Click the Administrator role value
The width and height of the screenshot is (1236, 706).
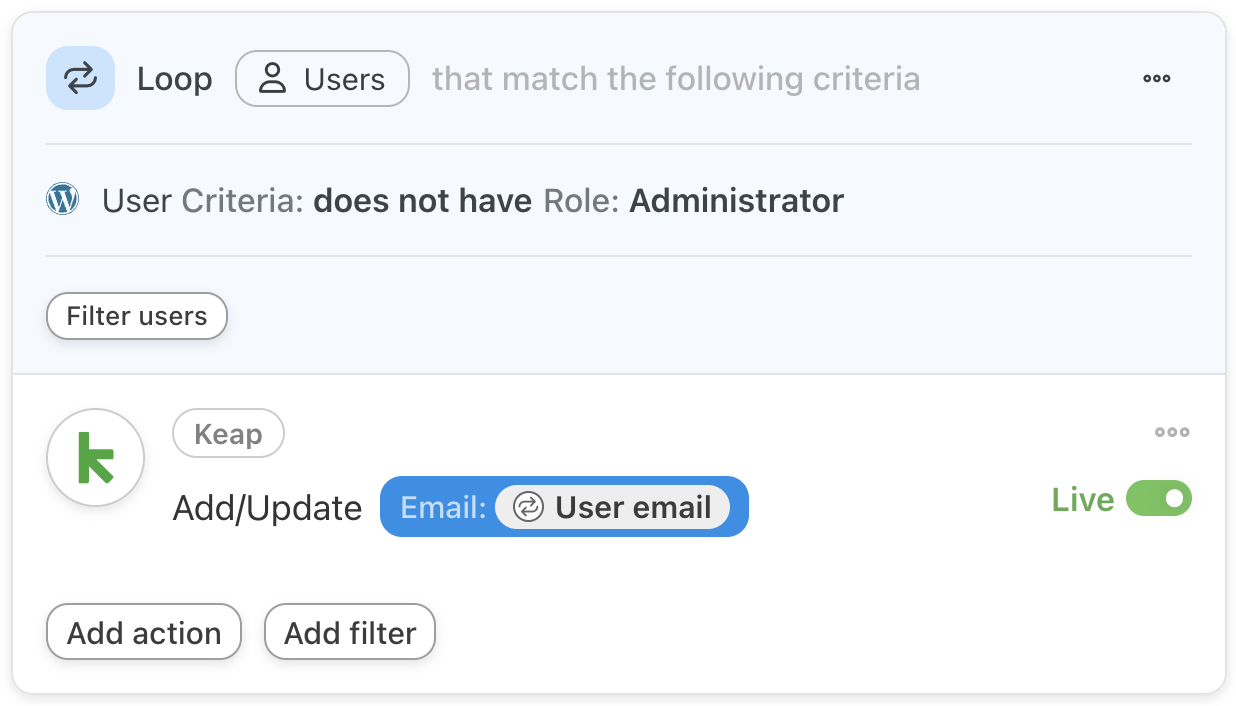736,201
